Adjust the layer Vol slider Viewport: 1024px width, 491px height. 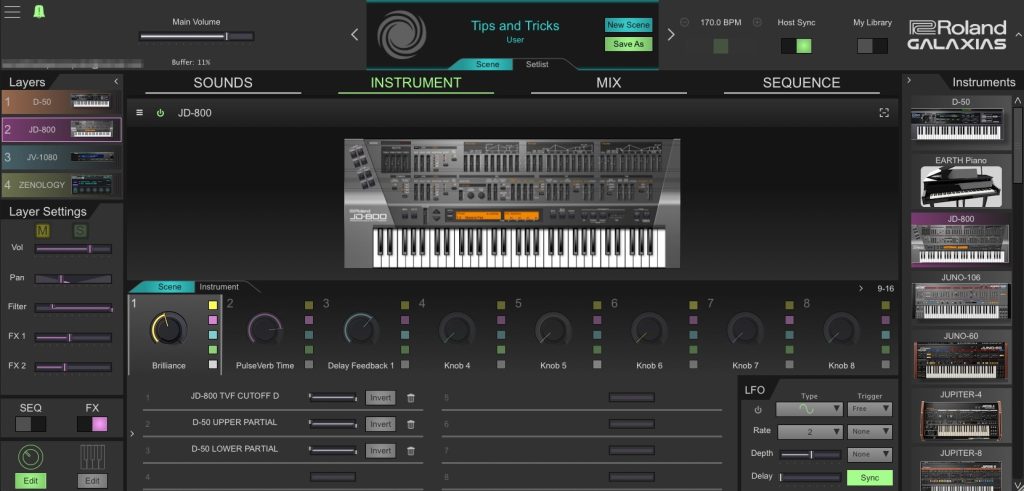[74, 249]
